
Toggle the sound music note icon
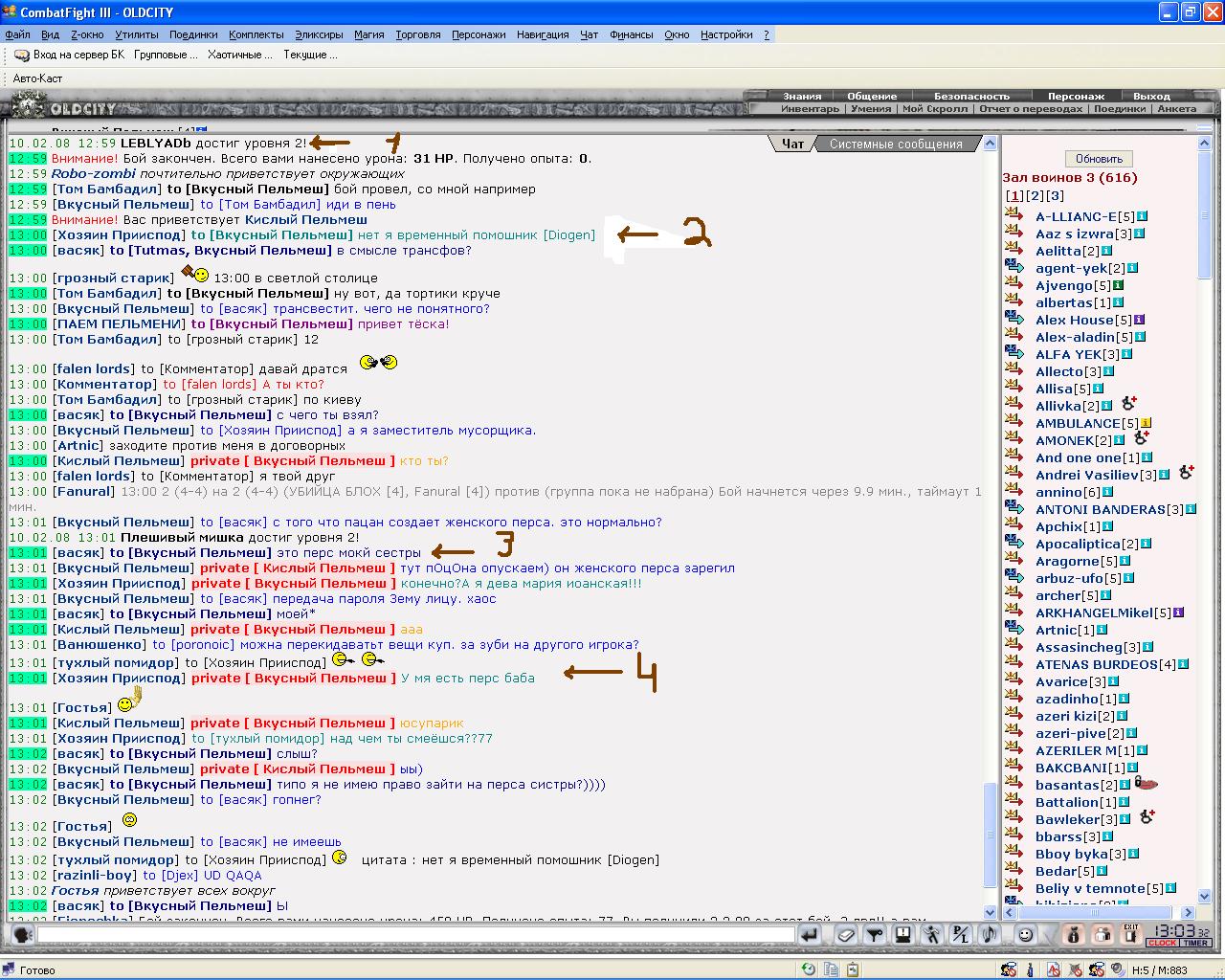point(990,935)
